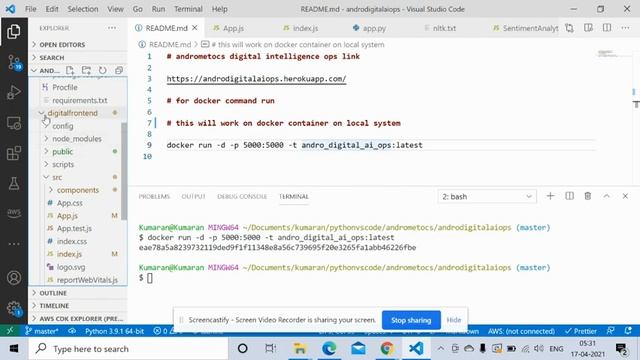Open the File menu

pos(31,9)
